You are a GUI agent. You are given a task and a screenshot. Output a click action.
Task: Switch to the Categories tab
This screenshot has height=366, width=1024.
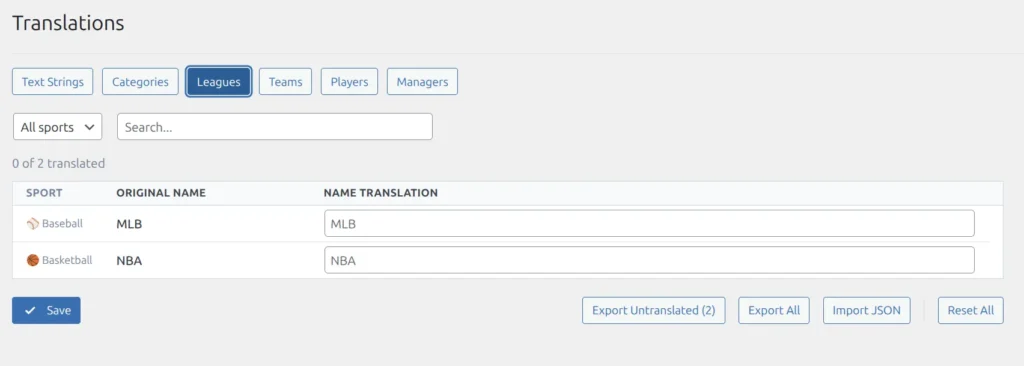pos(140,82)
